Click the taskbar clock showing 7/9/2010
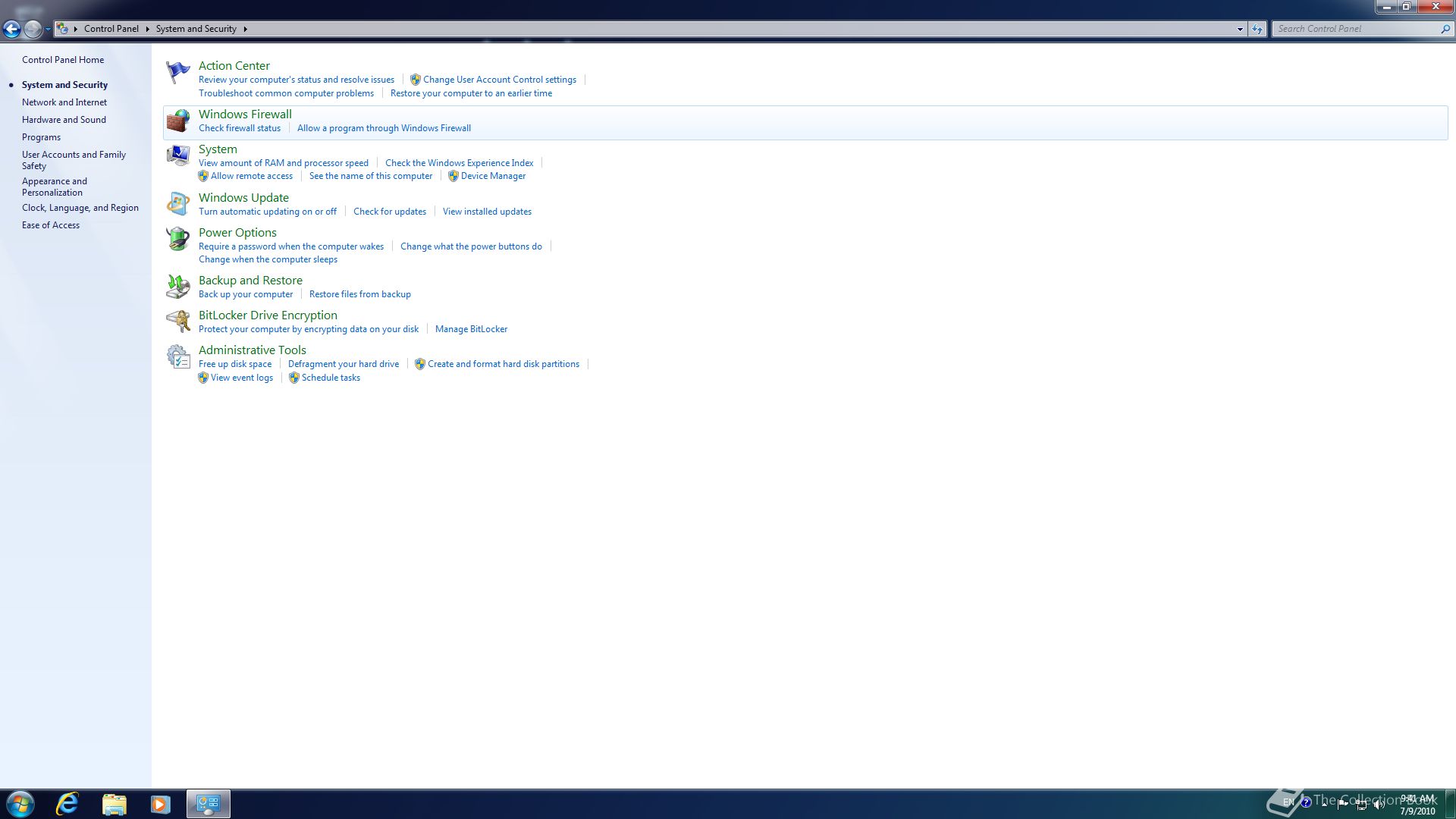Screen dimensions: 1456x819 coord(1417,805)
